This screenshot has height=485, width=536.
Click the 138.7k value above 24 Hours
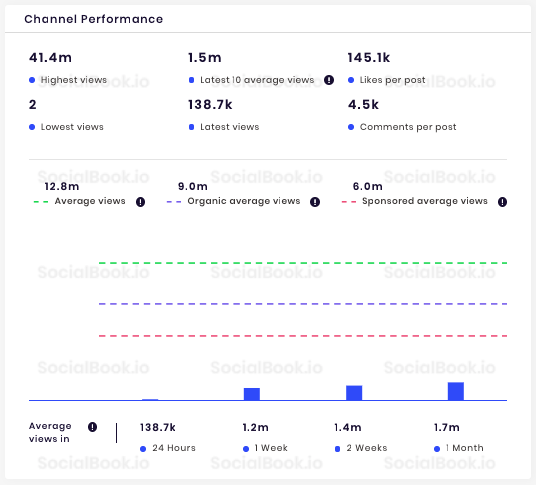158,428
